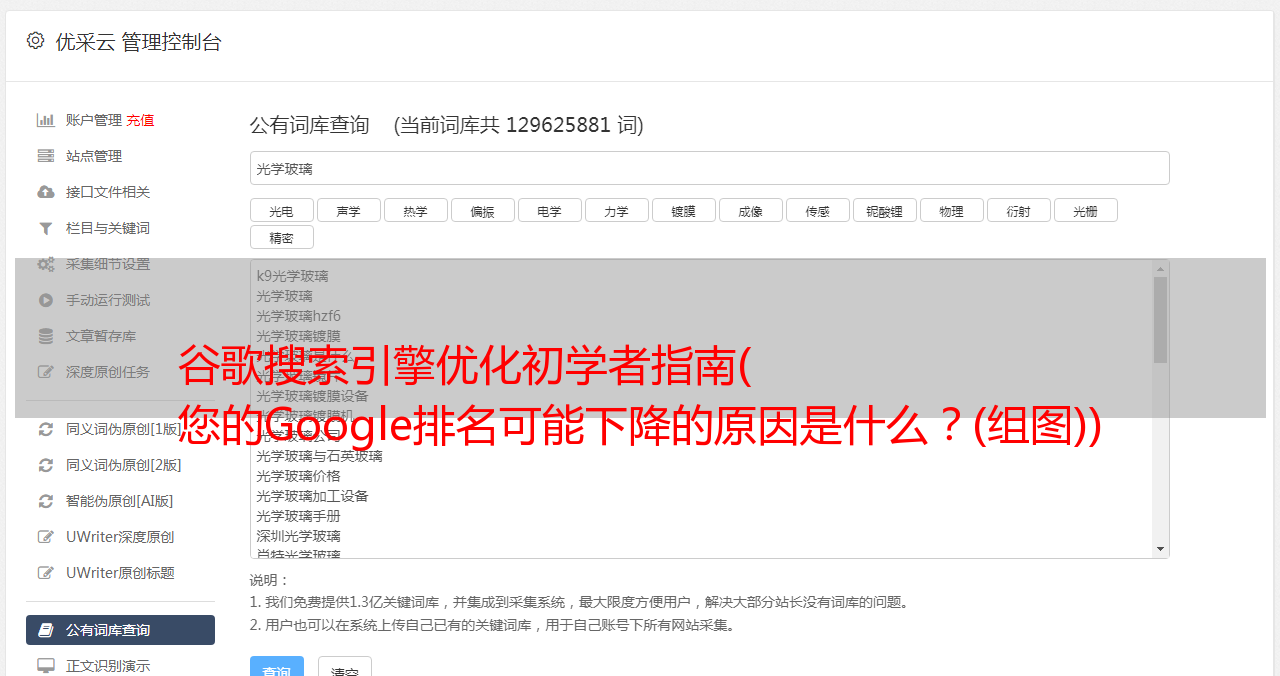Viewport: 1280px width, 676px height.
Task: Open 文章暂存库 via its database icon
Action: 46,336
